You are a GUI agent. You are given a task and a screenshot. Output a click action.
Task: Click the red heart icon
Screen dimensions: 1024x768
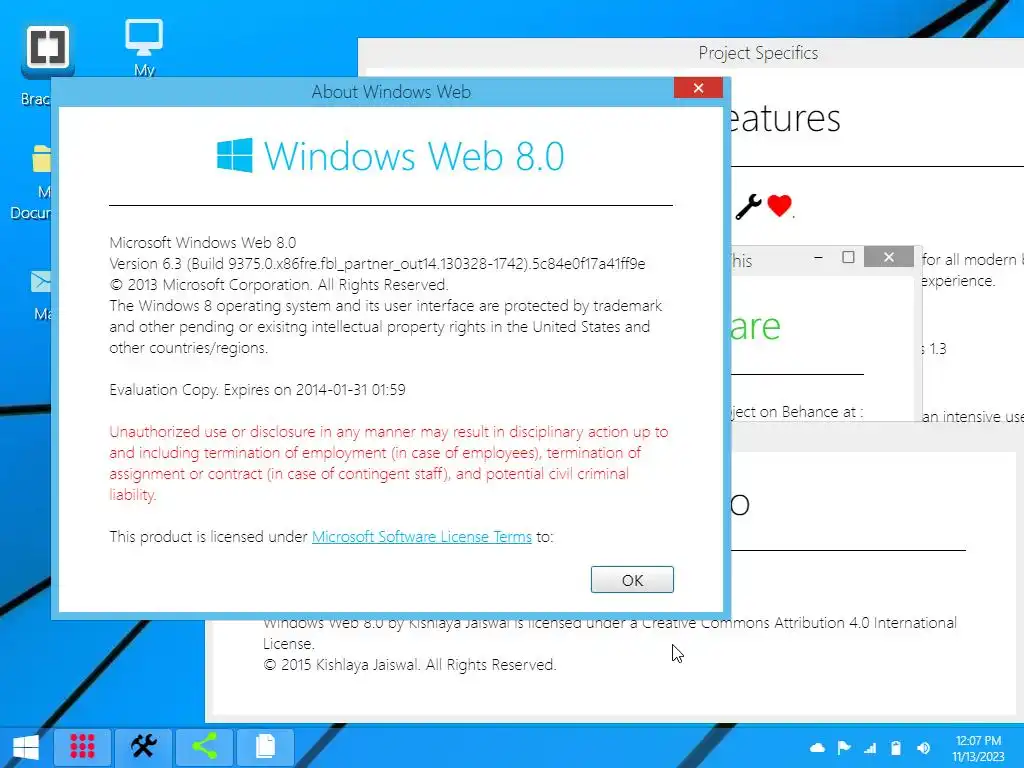tap(779, 205)
